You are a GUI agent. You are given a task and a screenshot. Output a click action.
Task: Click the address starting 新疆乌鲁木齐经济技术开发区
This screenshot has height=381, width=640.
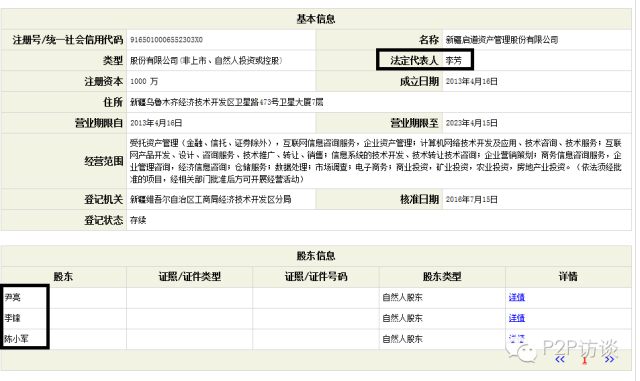point(227,102)
